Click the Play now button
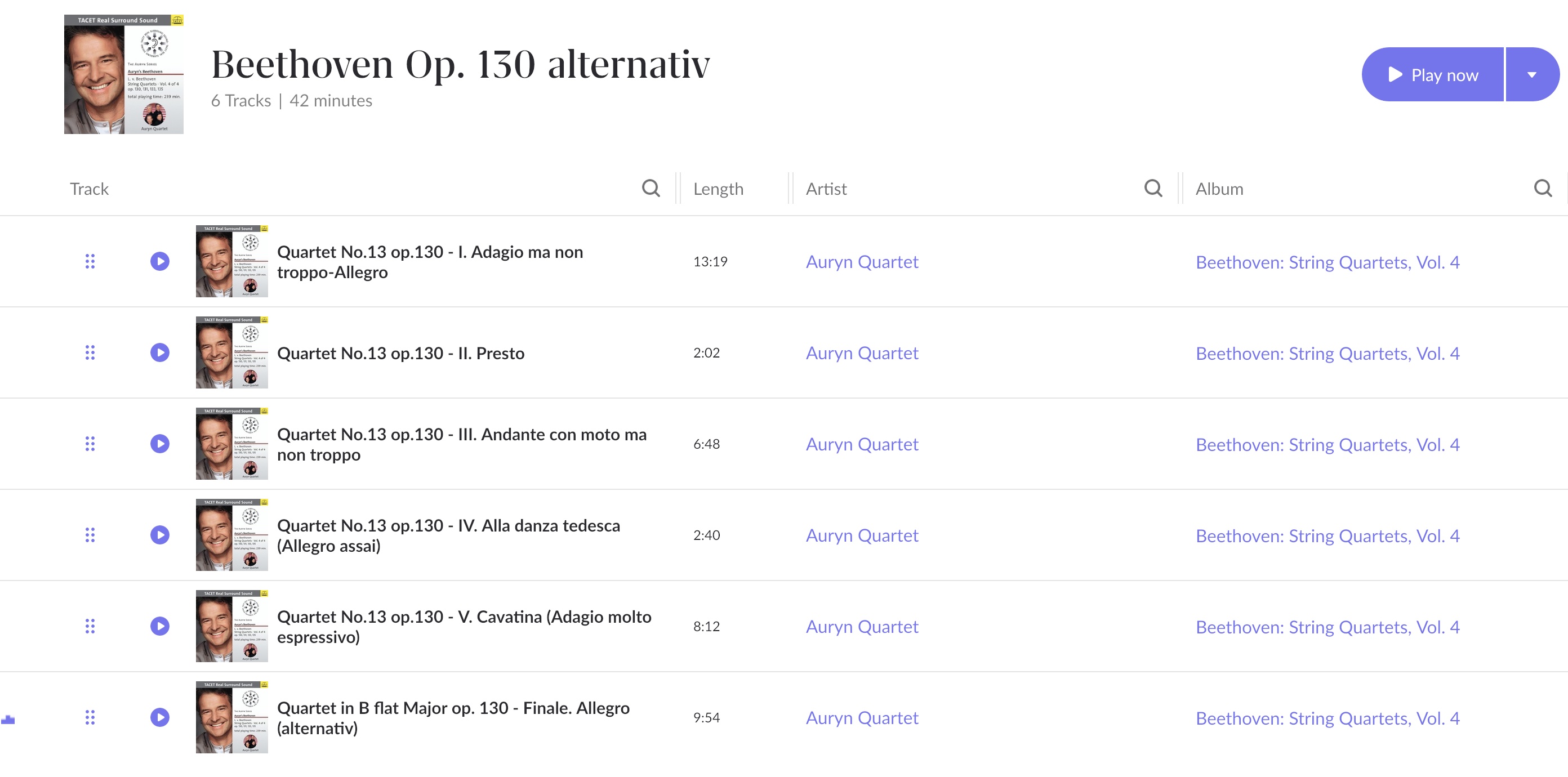This screenshot has width=1568, height=777. pos(1432,75)
